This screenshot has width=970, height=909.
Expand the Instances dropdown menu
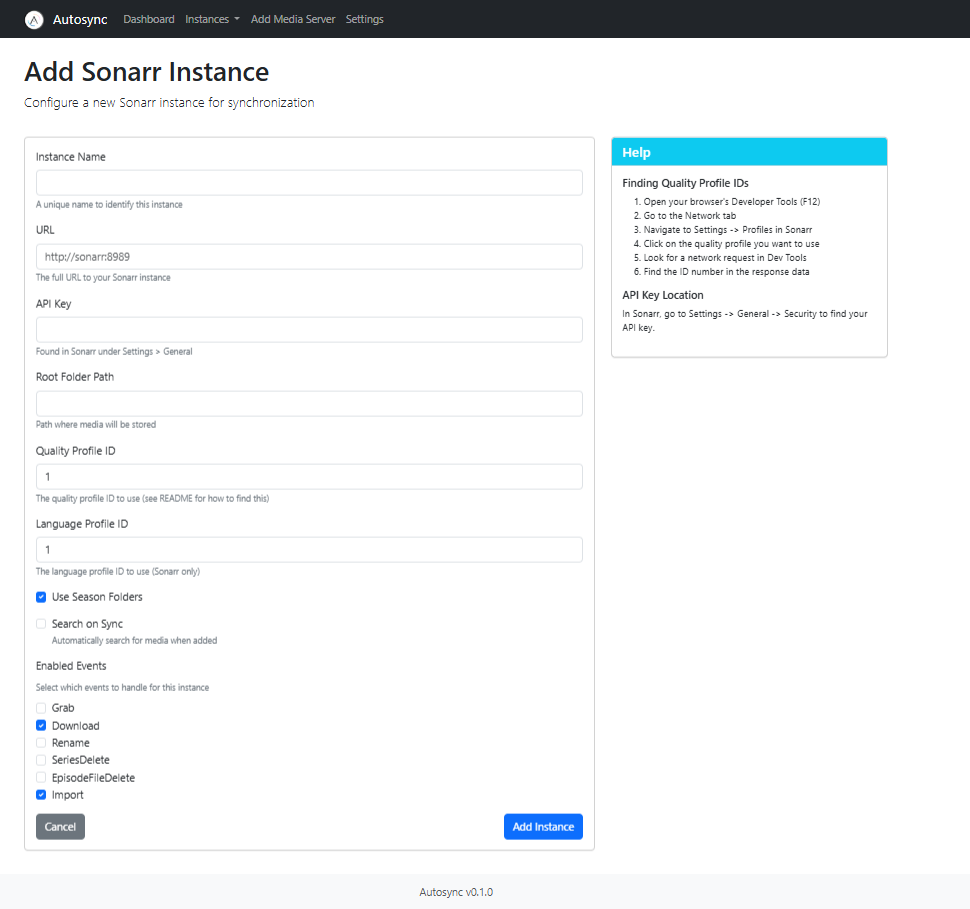[212, 19]
